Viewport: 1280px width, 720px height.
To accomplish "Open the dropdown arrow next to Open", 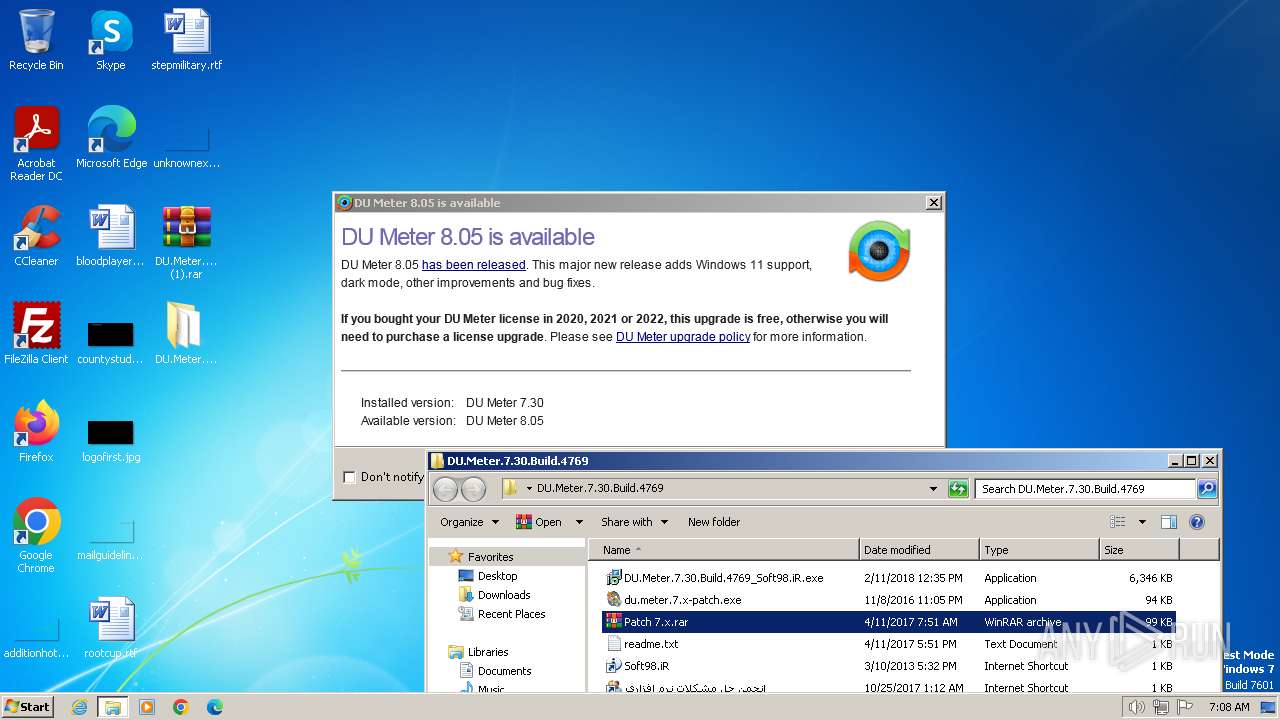I will [577, 522].
